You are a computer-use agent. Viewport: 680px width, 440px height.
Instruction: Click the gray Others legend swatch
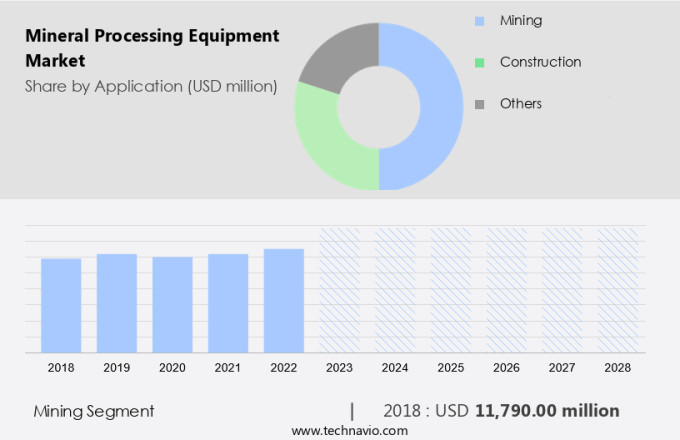tap(479, 104)
